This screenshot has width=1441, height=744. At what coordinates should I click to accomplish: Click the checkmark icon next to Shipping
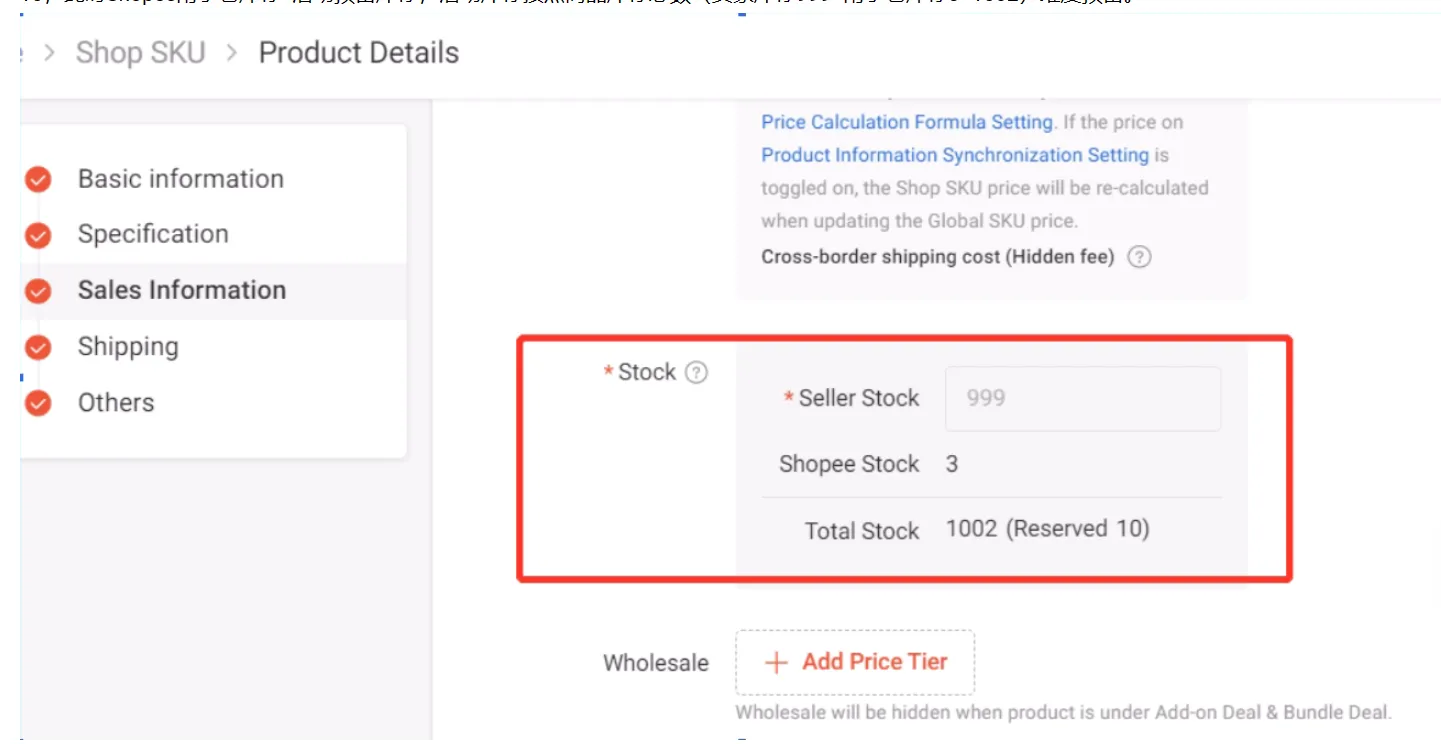click(x=38, y=347)
